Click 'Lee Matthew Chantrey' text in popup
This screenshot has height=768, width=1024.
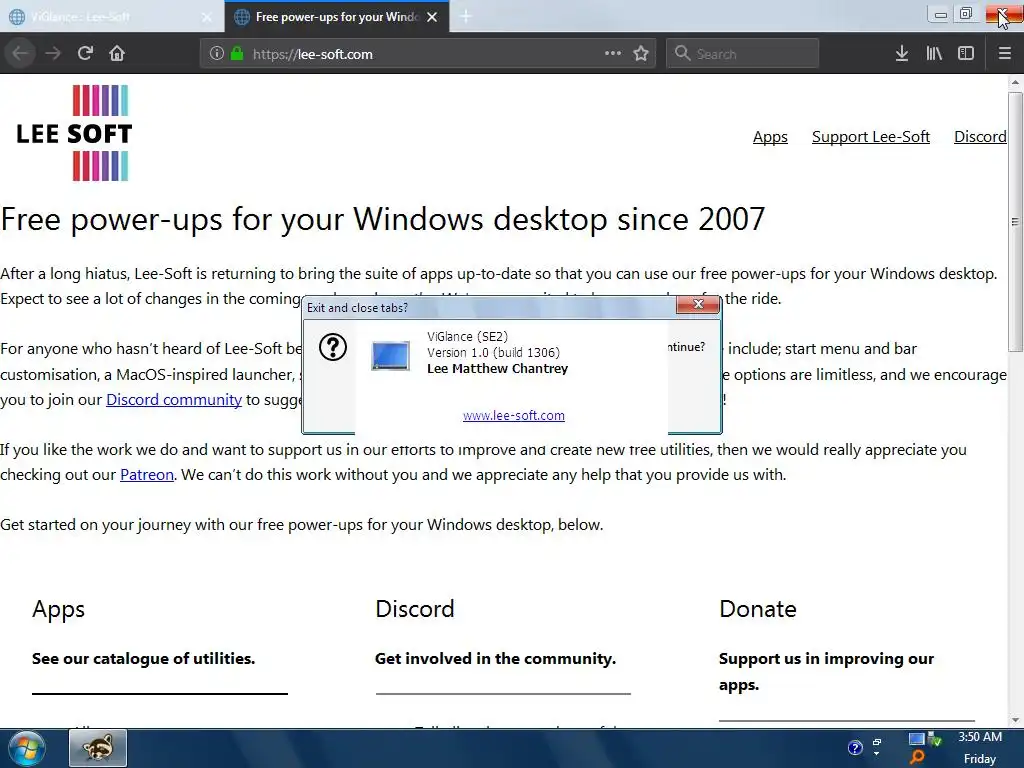pos(498,368)
